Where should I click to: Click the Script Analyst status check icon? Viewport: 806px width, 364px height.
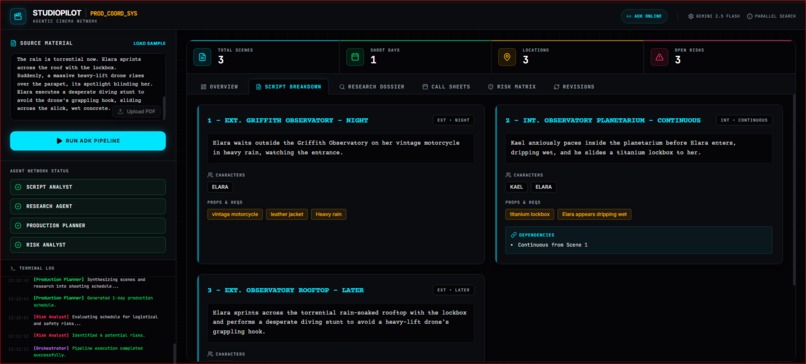click(19, 187)
